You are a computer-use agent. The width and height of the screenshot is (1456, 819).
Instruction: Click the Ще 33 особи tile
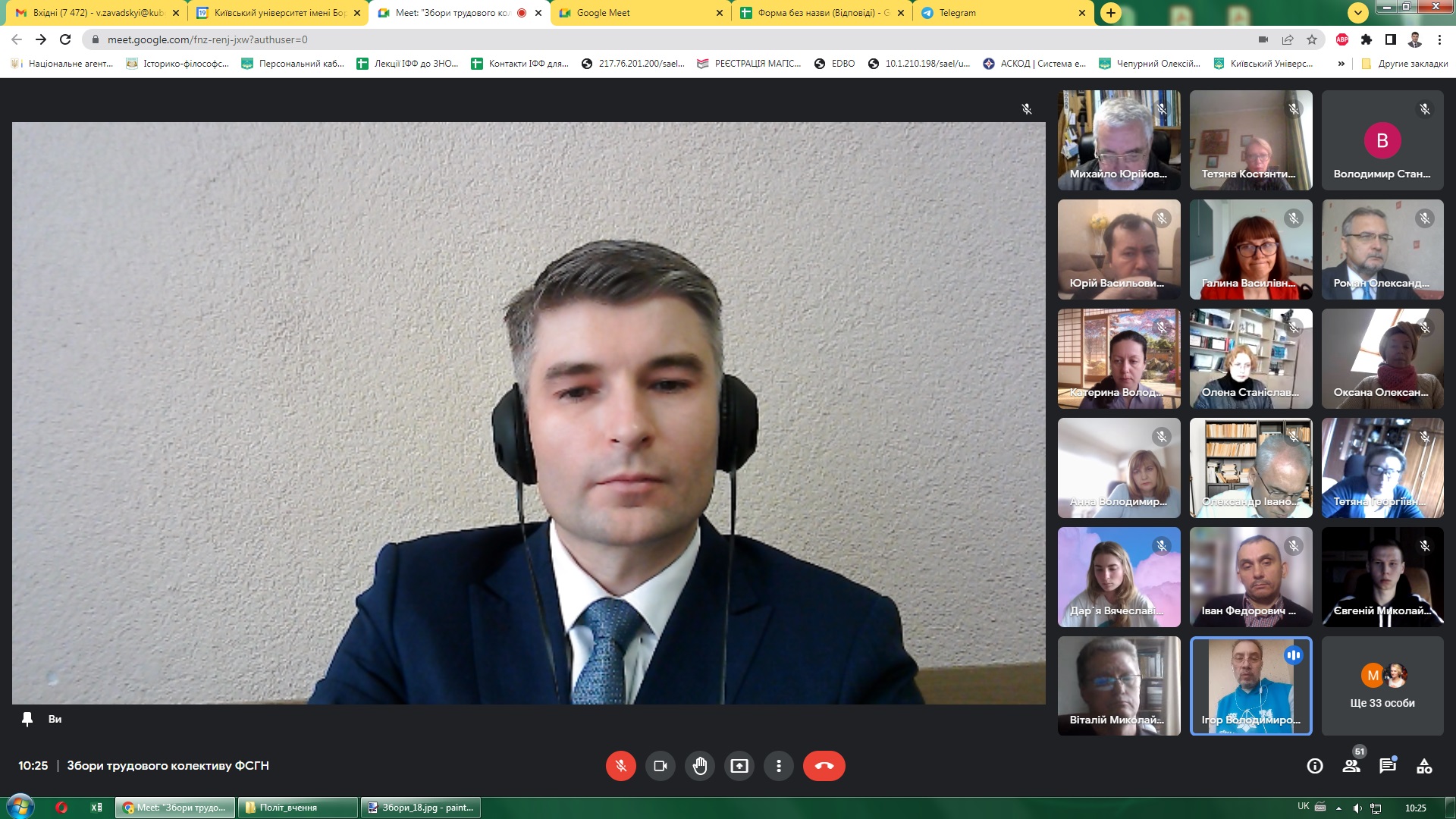tap(1382, 686)
